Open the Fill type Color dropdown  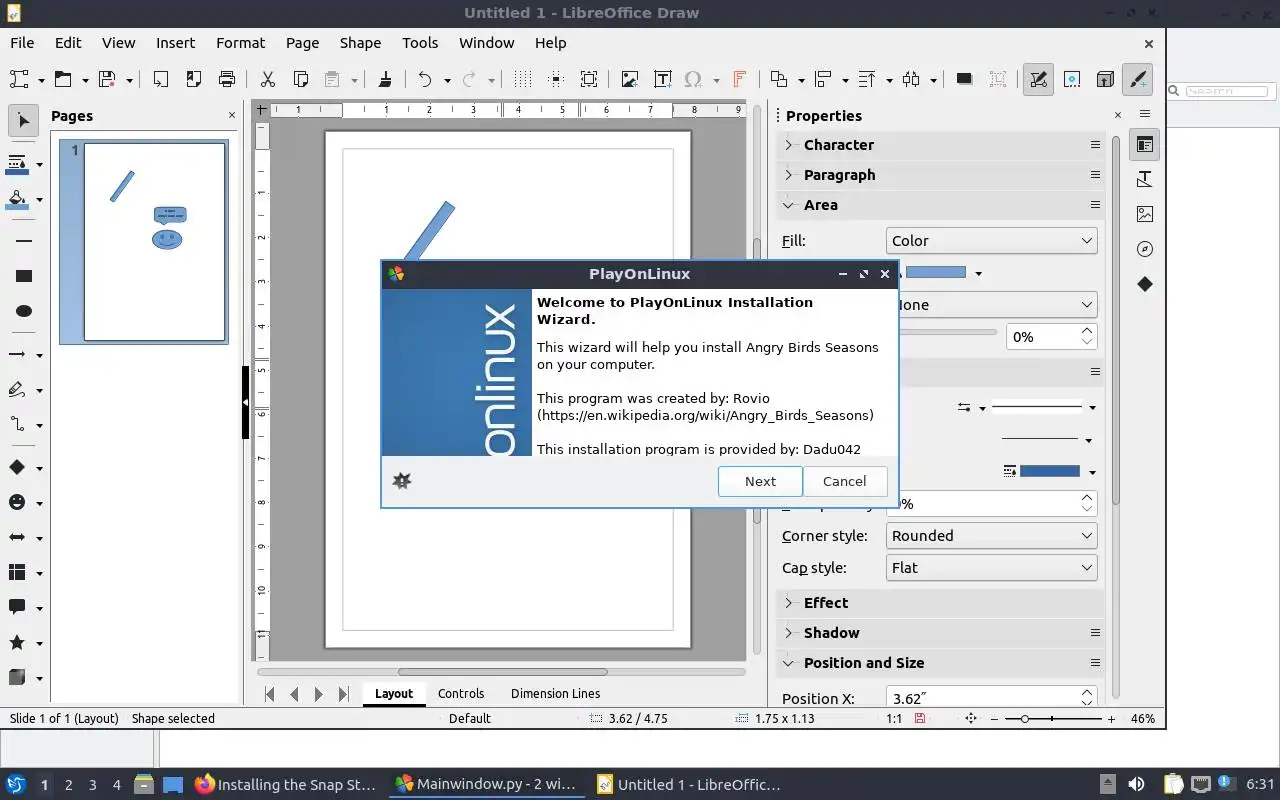tap(991, 241)
